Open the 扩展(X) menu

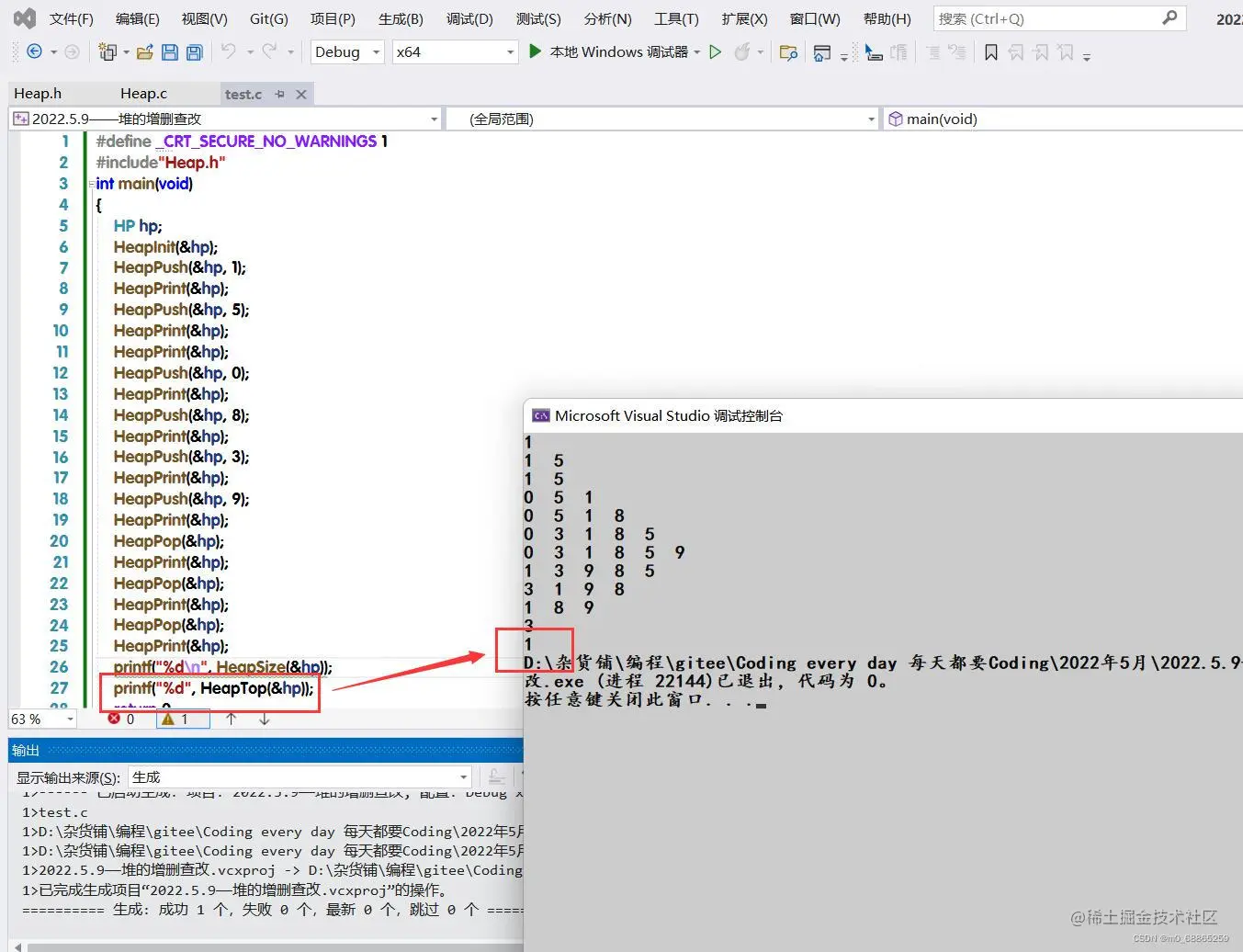click(744, 18)
